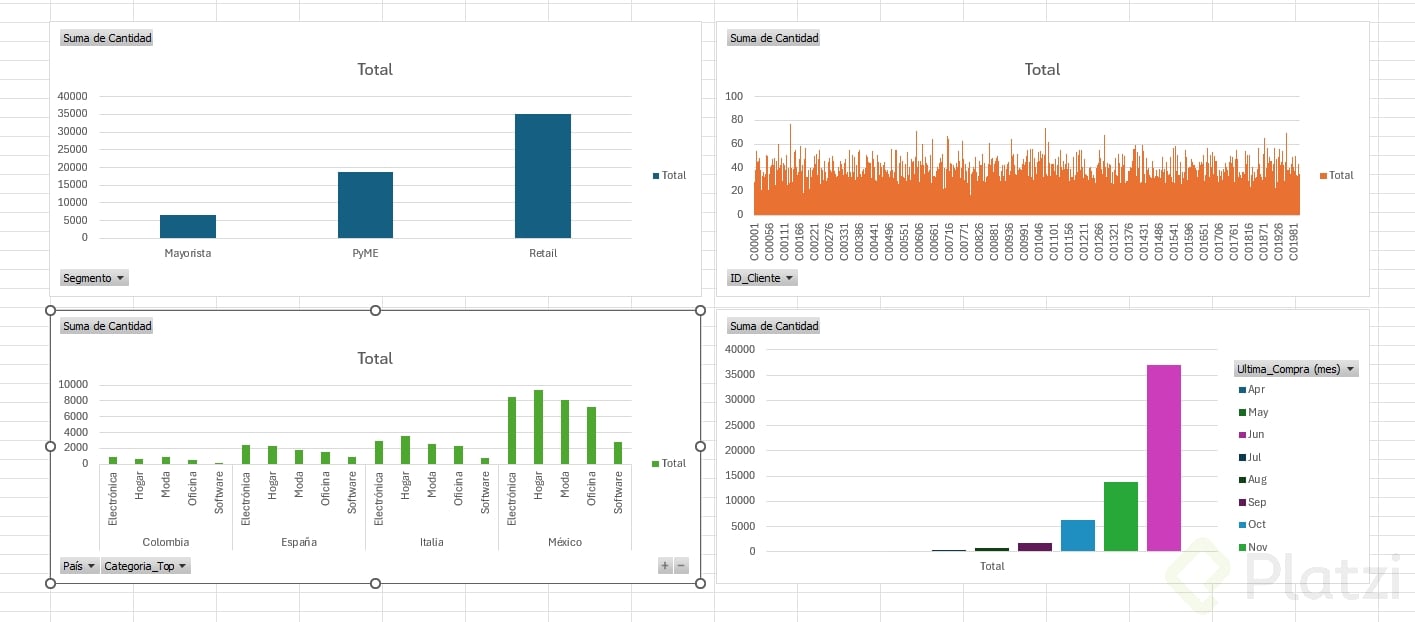Open the Categoria_Top field filter dropdown
The image size is (1415, 622).
point(145,566)
